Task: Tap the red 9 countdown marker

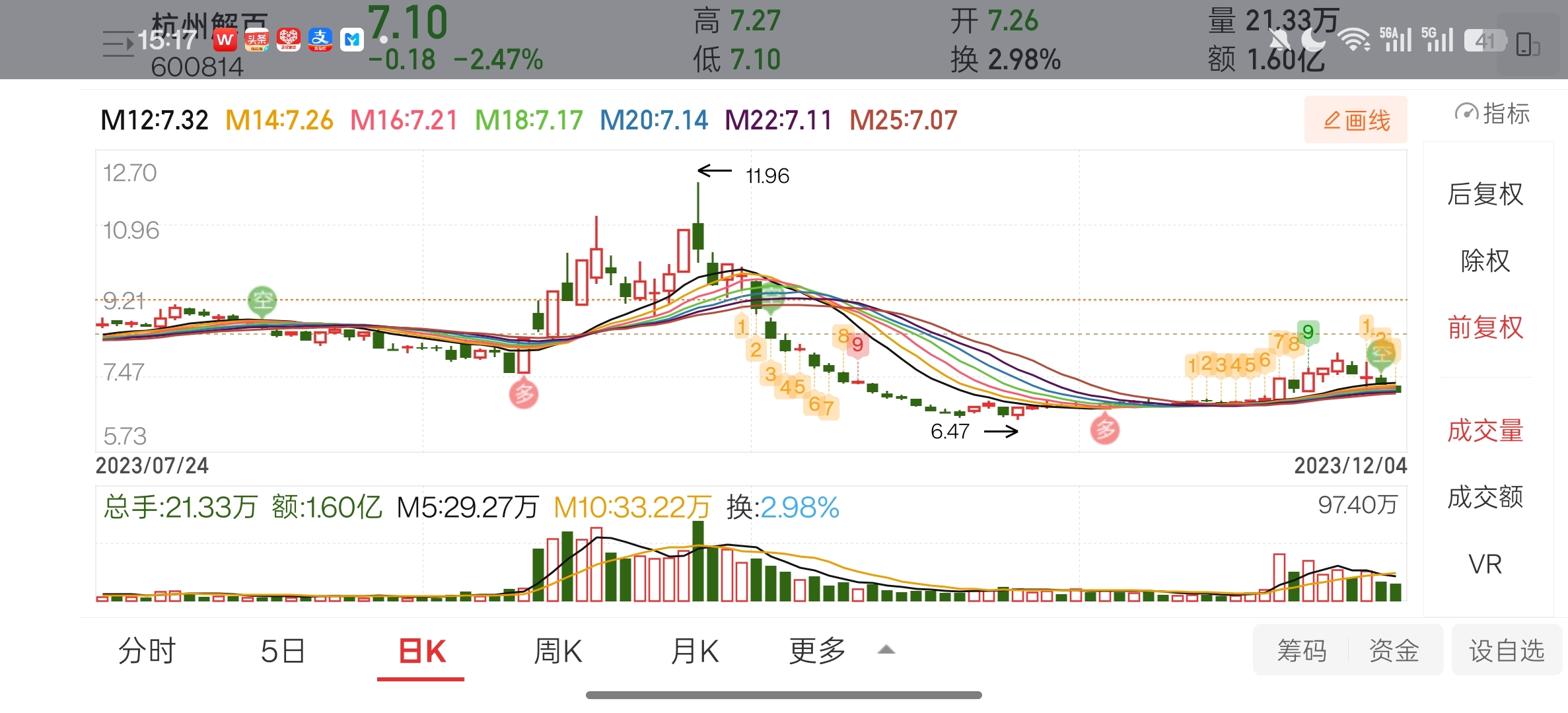Action: (x=857, y=345)
